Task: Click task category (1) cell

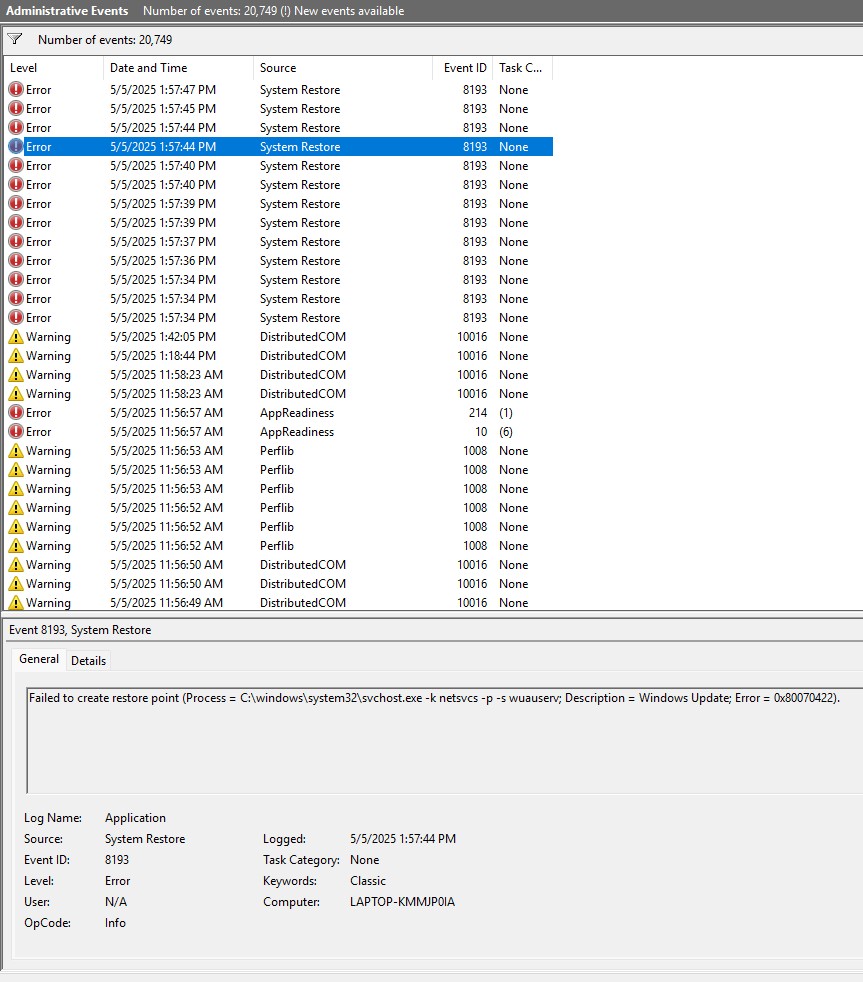Action: (506, 413)
